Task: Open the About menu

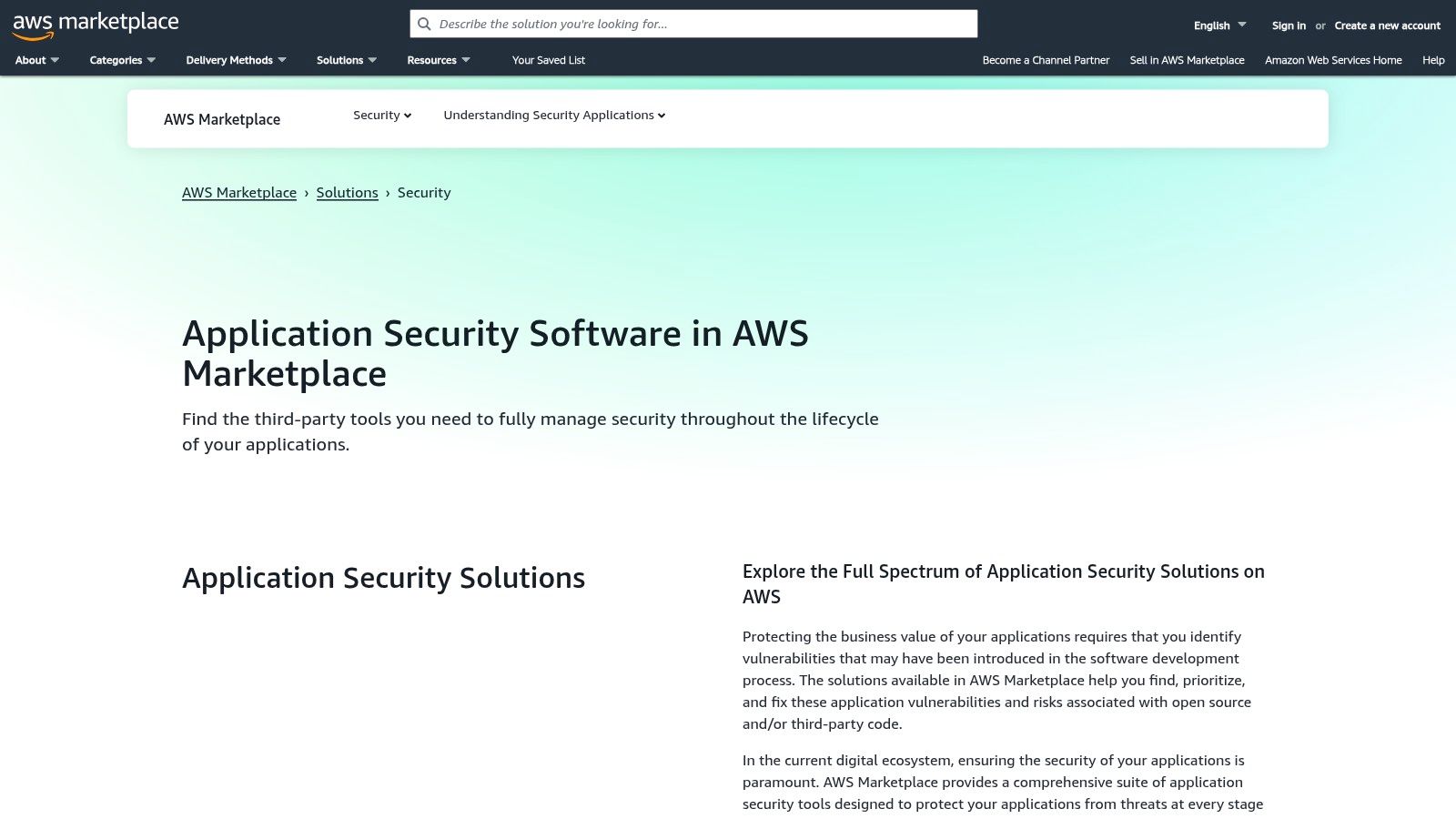Action: [x=35, y=60]
